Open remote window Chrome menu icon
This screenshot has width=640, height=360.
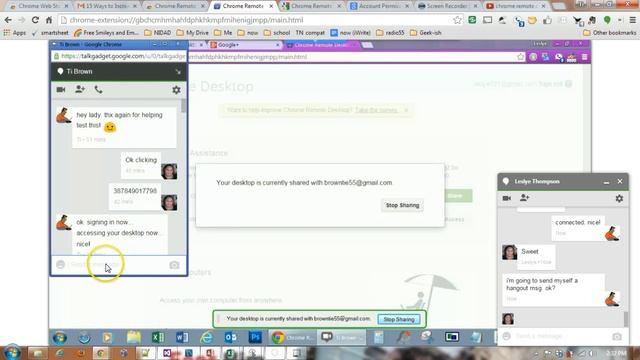point(584,57)
